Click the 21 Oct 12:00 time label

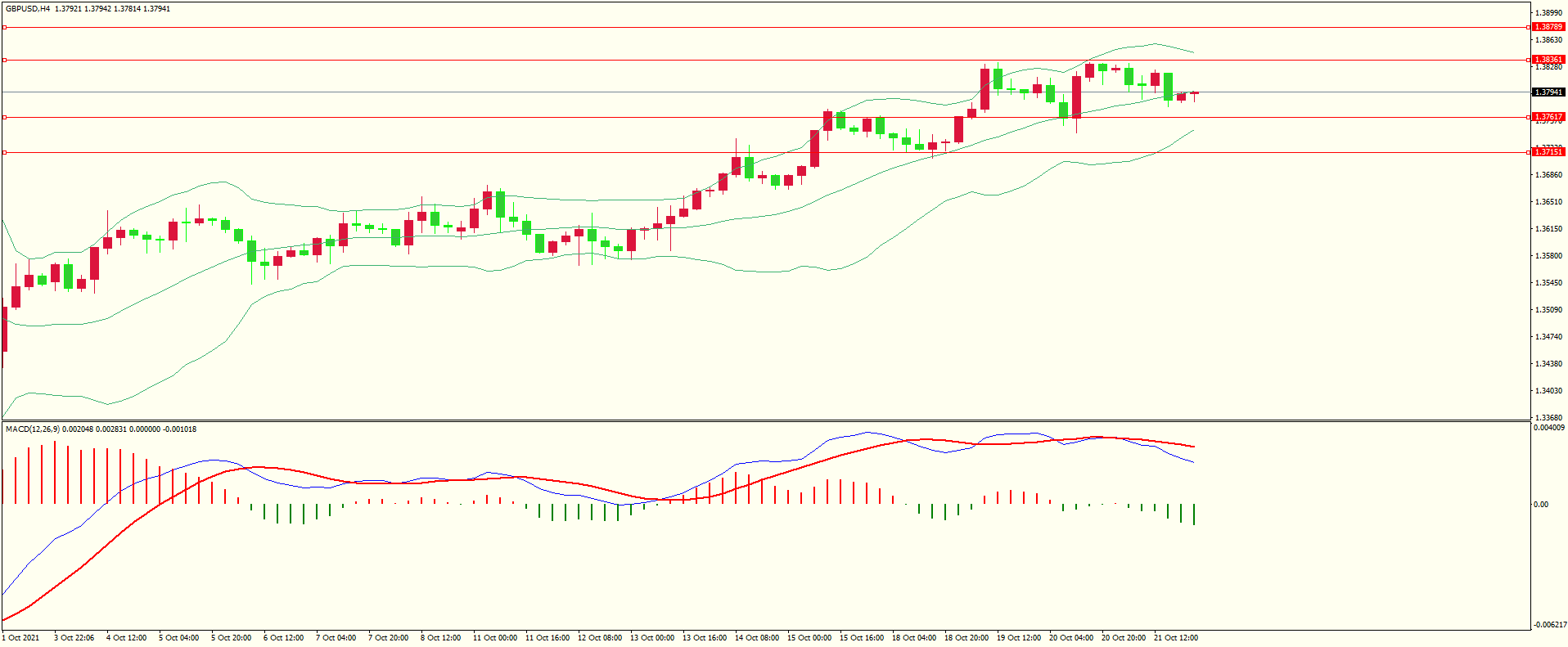(x=1175, y=638)
